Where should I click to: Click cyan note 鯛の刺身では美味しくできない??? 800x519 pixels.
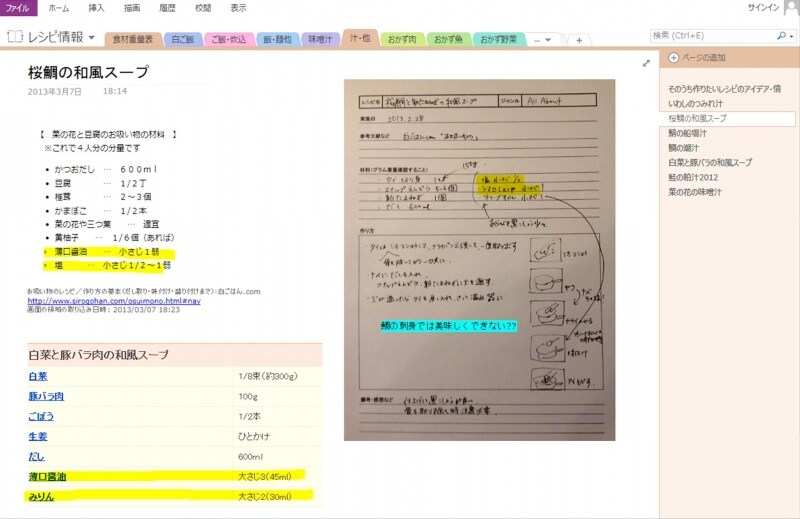tap(449, 326)
